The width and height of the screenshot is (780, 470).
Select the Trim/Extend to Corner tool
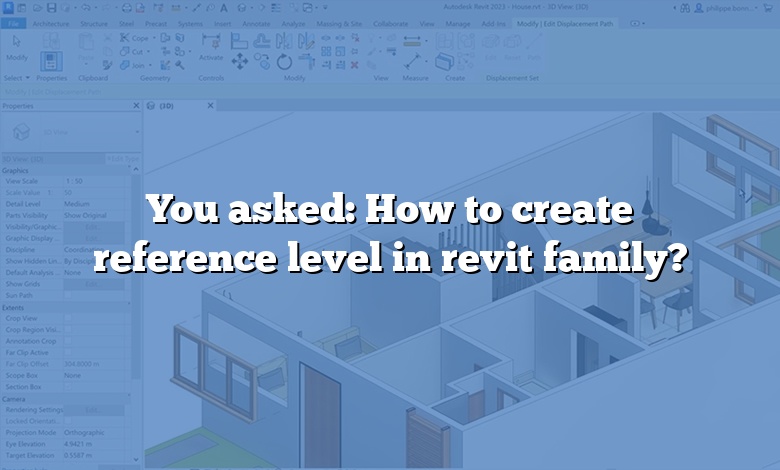coord(306,62)
